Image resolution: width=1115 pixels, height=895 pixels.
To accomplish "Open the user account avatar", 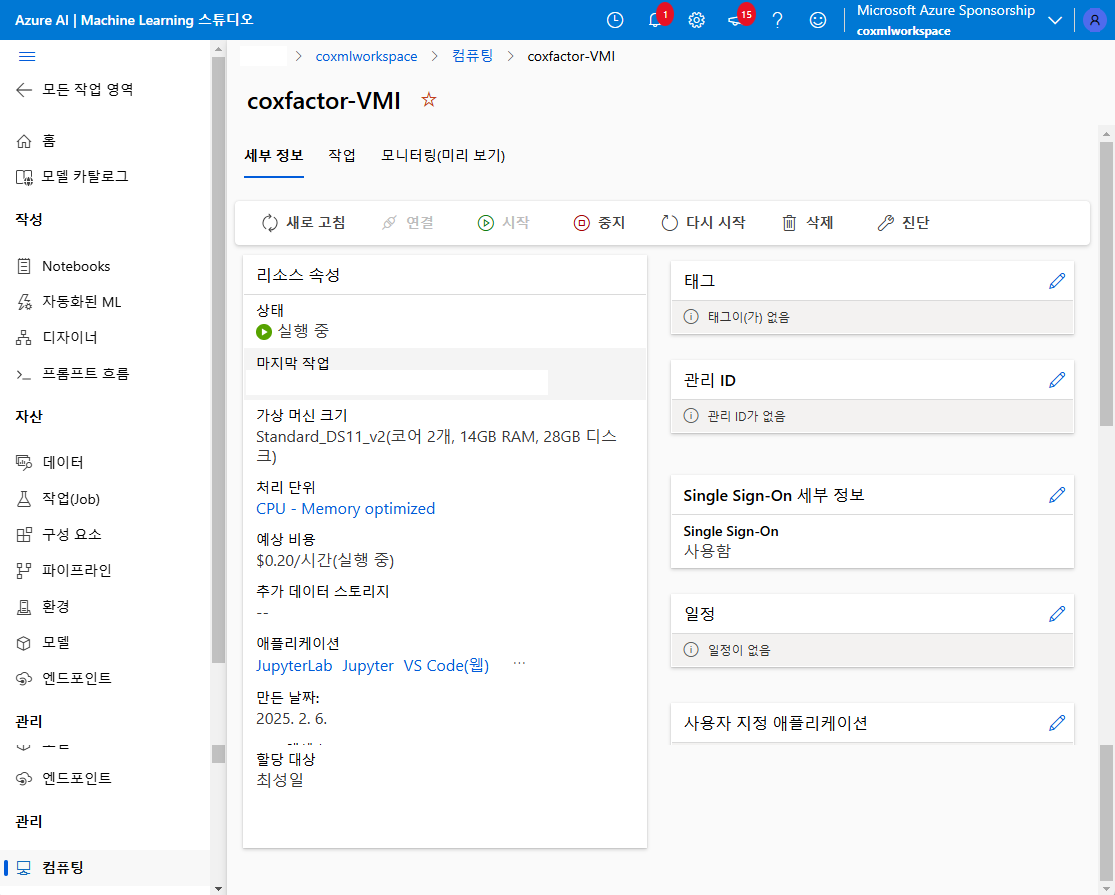I will tap(1094, 20).
